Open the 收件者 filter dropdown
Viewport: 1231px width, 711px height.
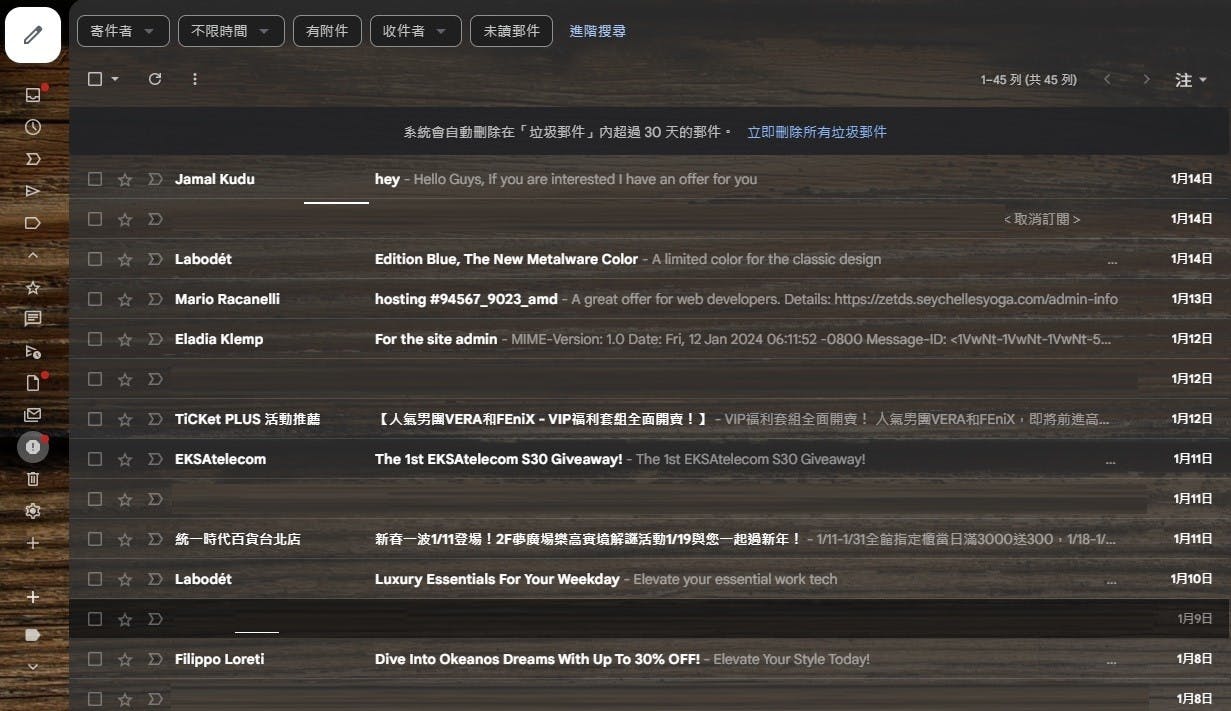415,31
